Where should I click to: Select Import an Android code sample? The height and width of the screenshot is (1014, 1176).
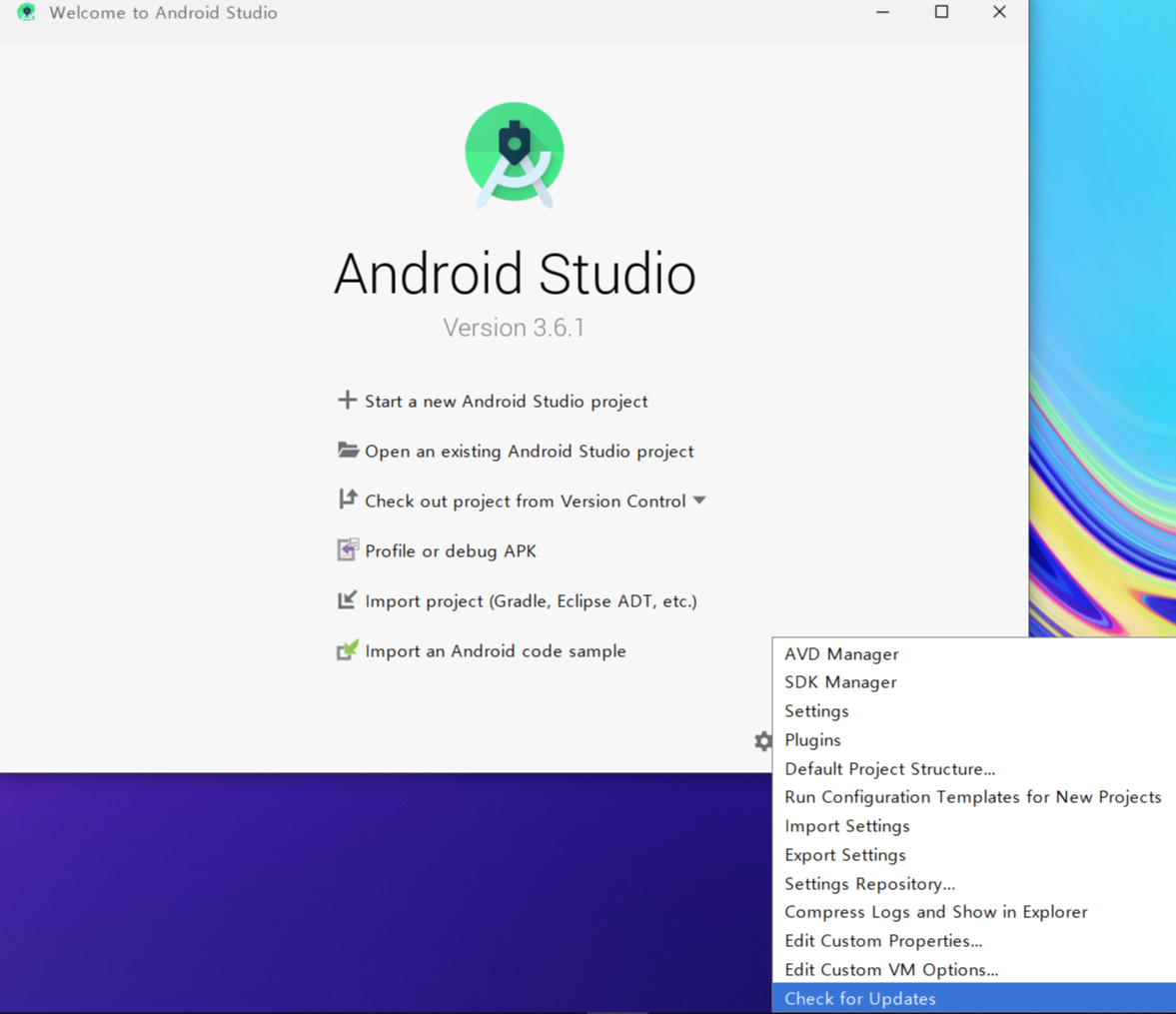click(x=496, y=651)
